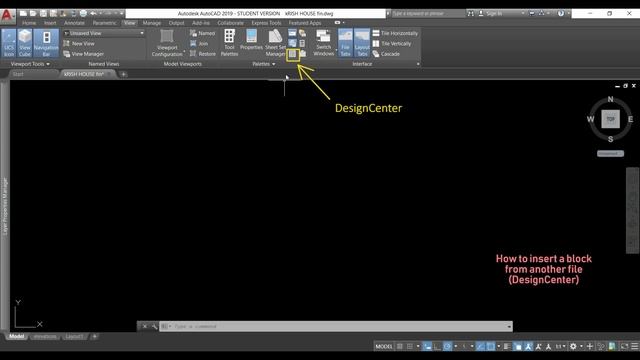The image size is (640, 360).
Task: Click the New file icon in quick access toolbar
Action: 23,13
